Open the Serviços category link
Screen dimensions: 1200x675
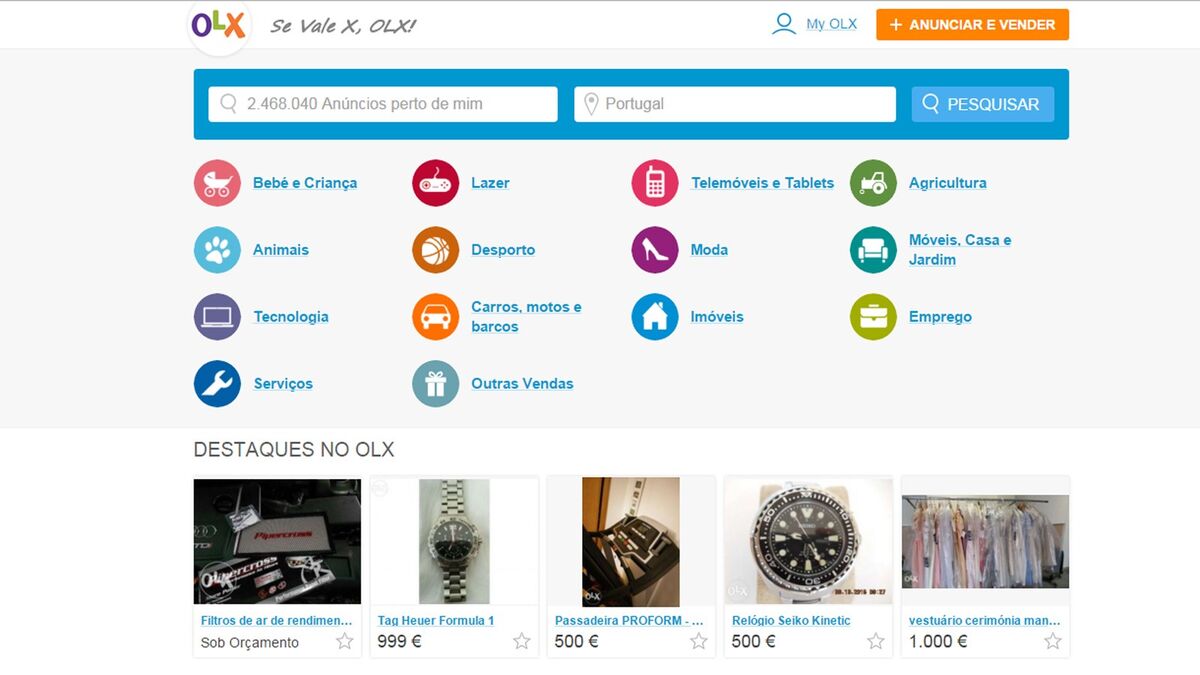[283, 384]
